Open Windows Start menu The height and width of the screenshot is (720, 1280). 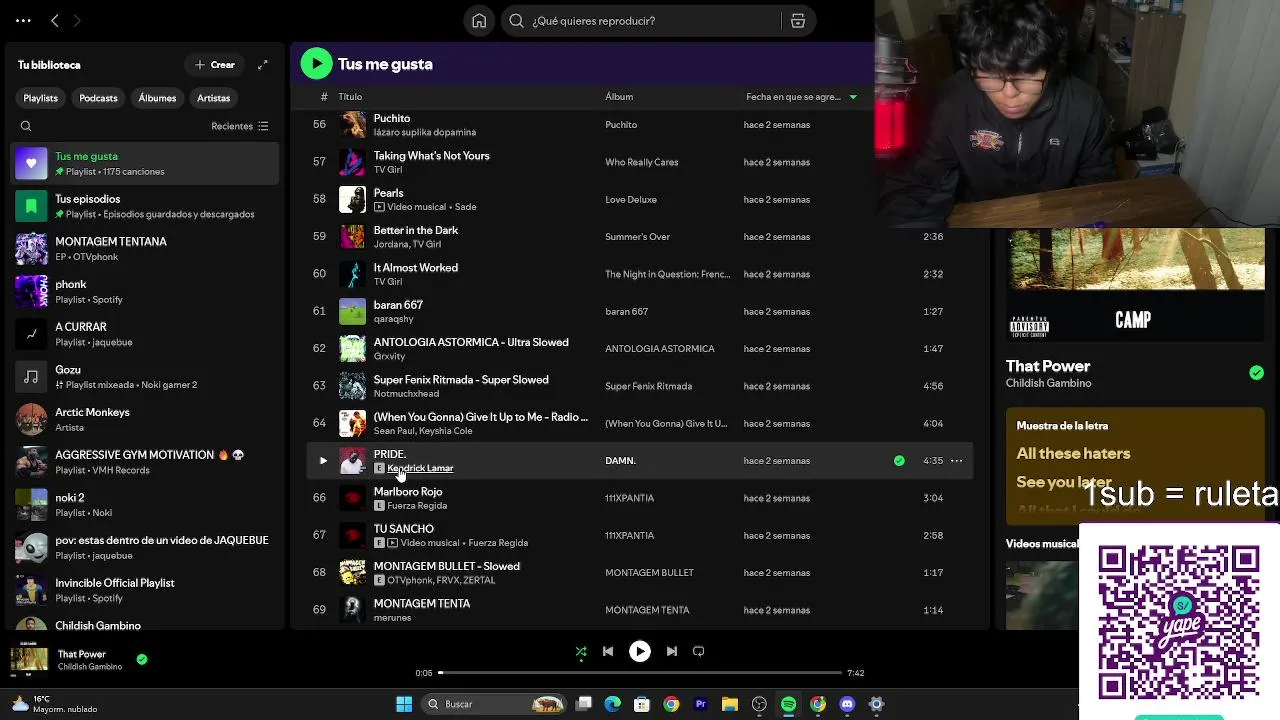coord(404,704)
